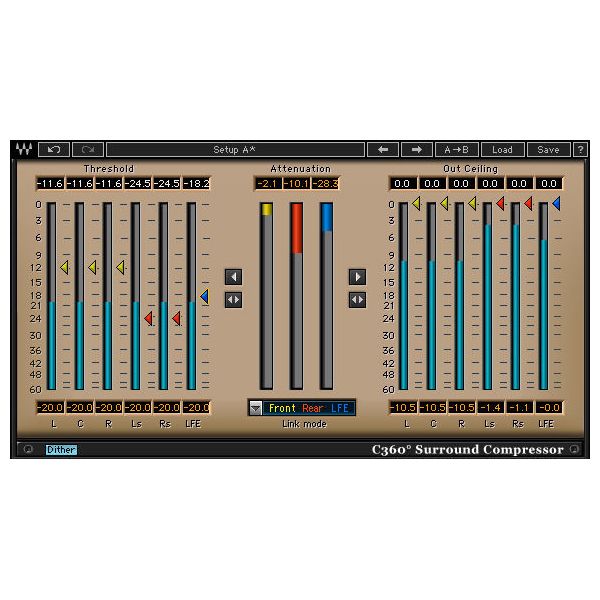Click right-pointing arrow beside Out Ceiling meters
The width and height of the screenshot is (600, 600).
point(357,277)
